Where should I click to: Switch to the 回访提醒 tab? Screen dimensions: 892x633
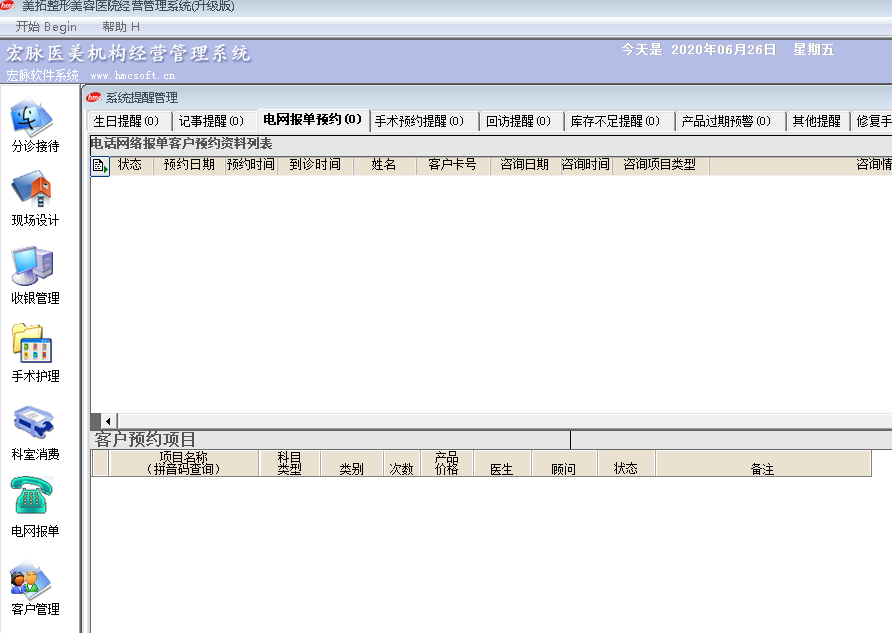[517, 120]
